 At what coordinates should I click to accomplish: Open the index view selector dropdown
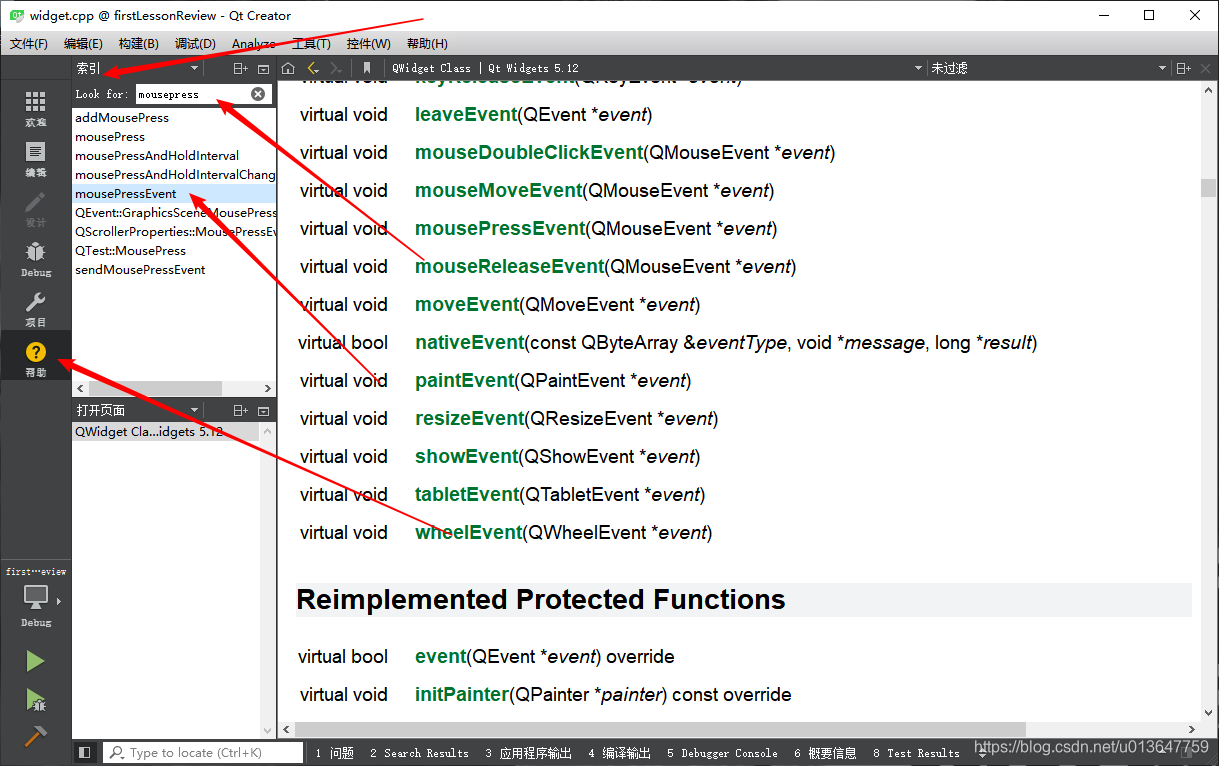138,68
